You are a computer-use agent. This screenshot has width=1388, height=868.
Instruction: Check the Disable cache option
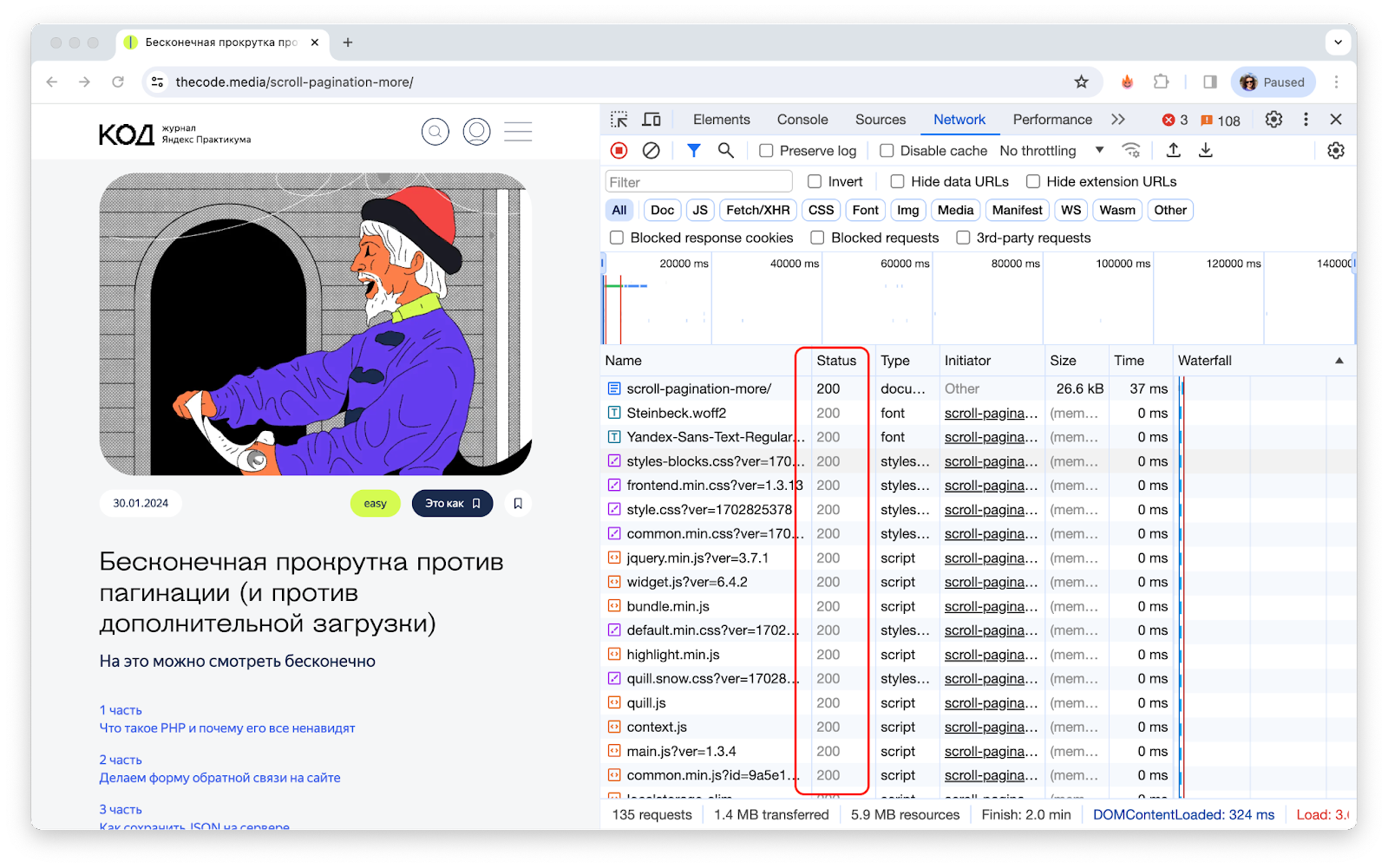[x=887, y=151]
